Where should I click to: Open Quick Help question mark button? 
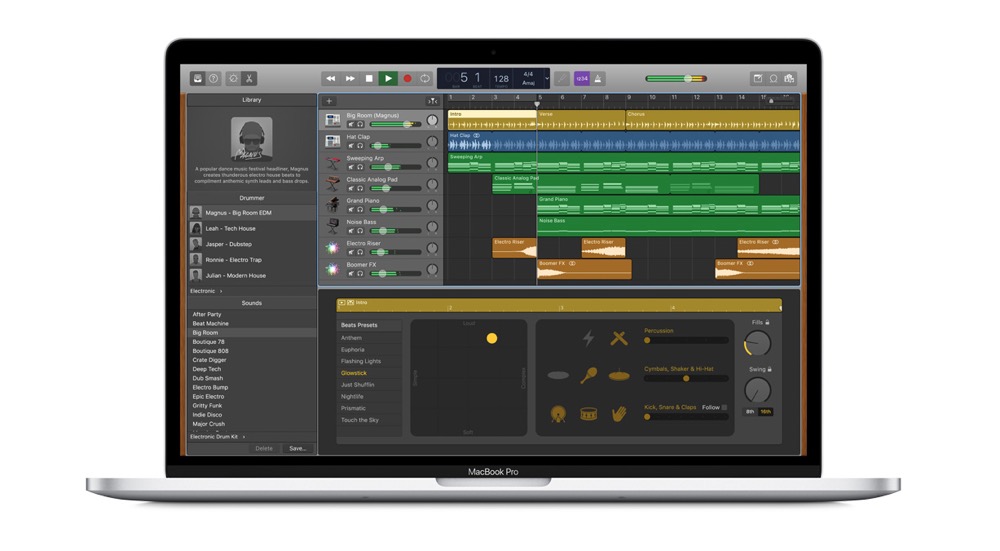tap(214, 78)
